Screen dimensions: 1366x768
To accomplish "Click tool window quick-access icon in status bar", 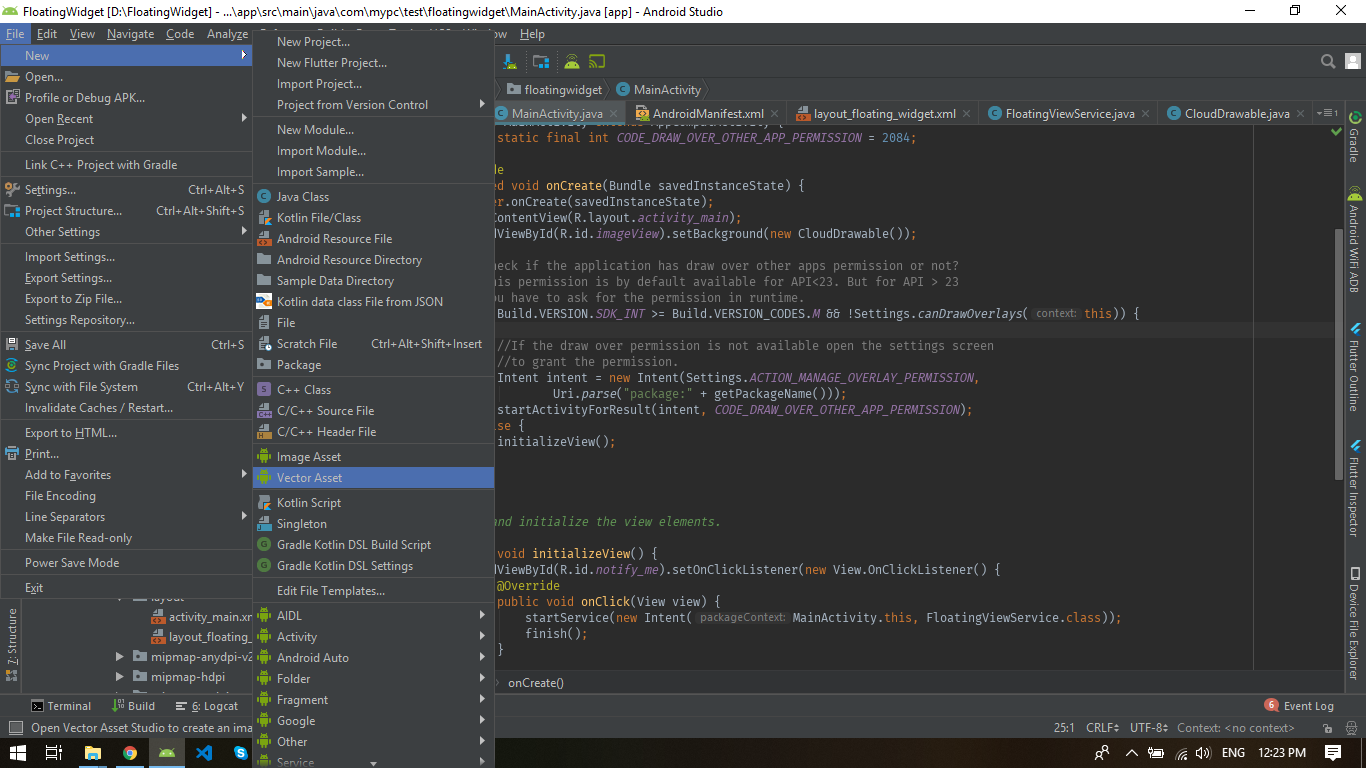I will point(14,728).
